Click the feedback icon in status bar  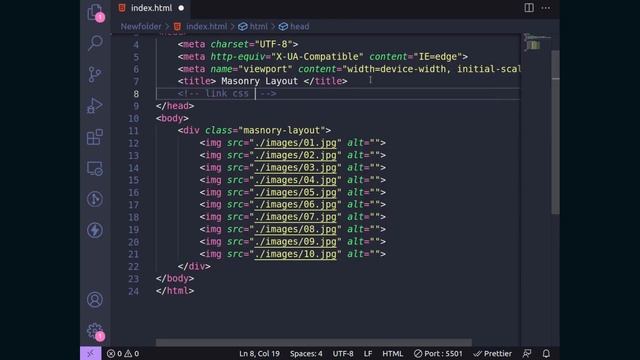pos(527,353)
